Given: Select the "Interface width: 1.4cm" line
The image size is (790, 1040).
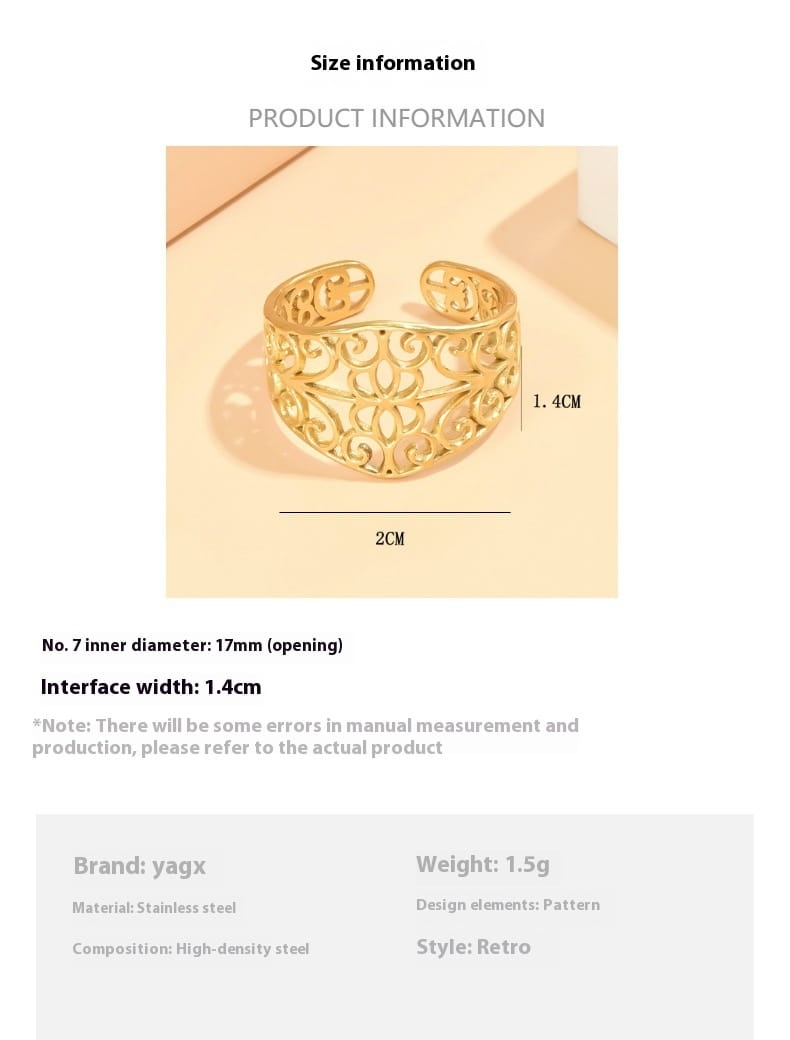Looking at the screenshot, I should pos(151,687).
